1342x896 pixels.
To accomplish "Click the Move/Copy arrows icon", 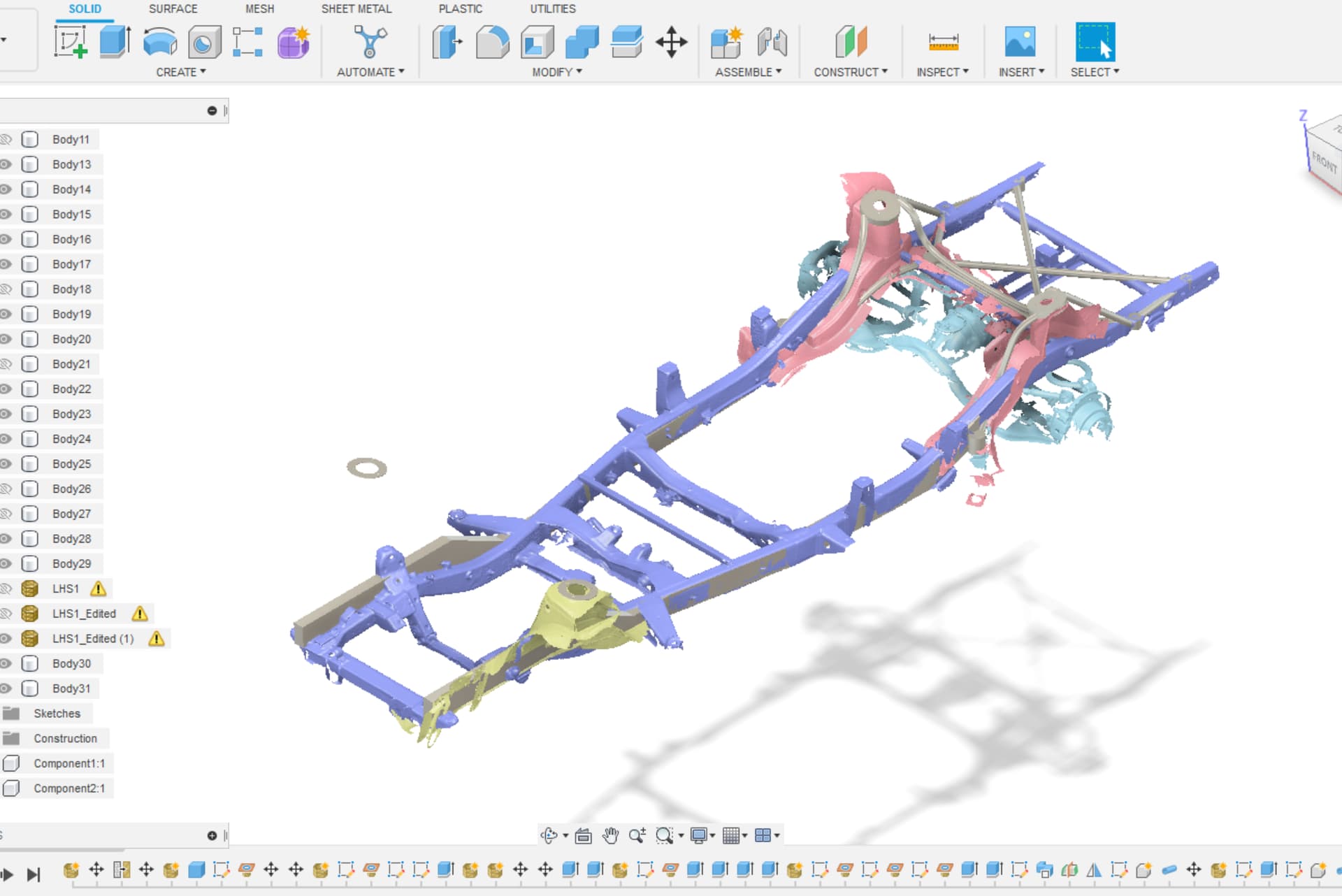I will pos(671,42).
